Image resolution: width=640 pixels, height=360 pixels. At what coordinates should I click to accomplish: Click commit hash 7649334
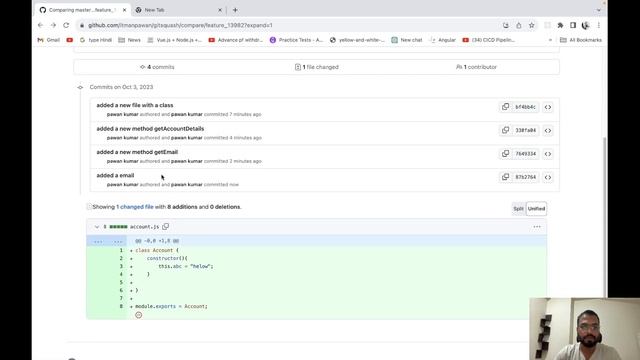click(525, 153)
